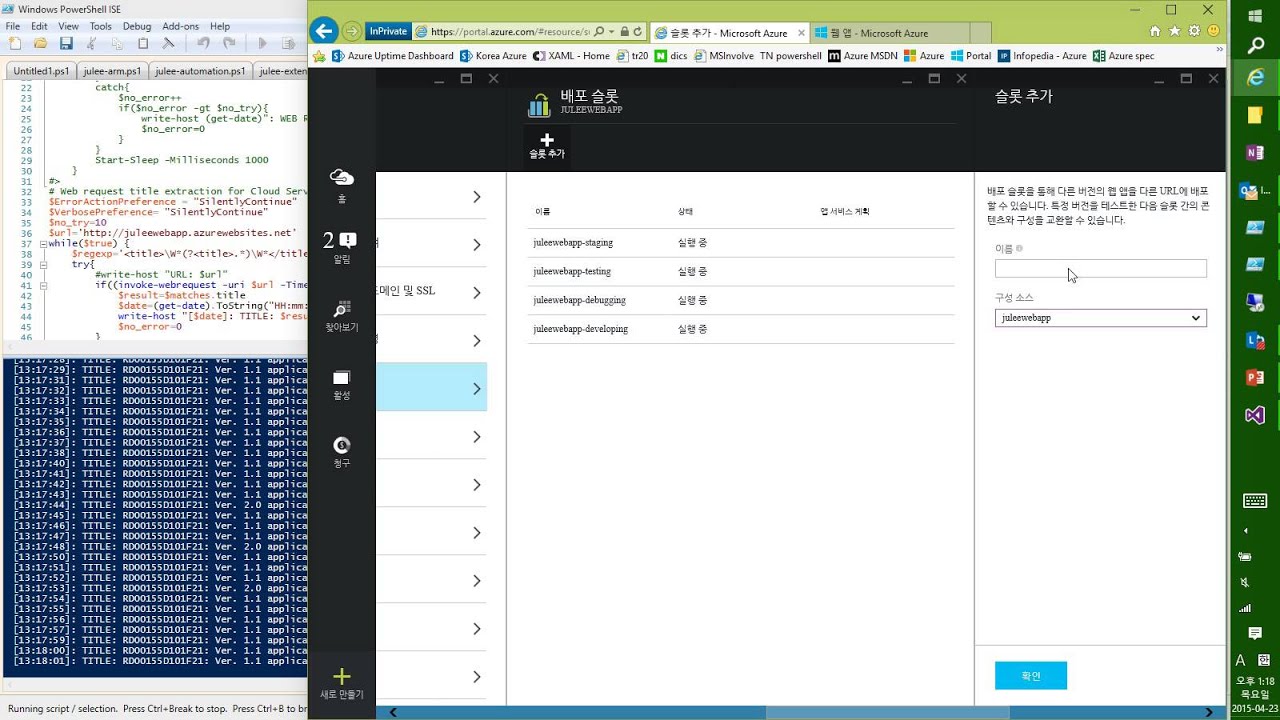
Task: Click the refresh icon in the address bar
Action: 637,32
